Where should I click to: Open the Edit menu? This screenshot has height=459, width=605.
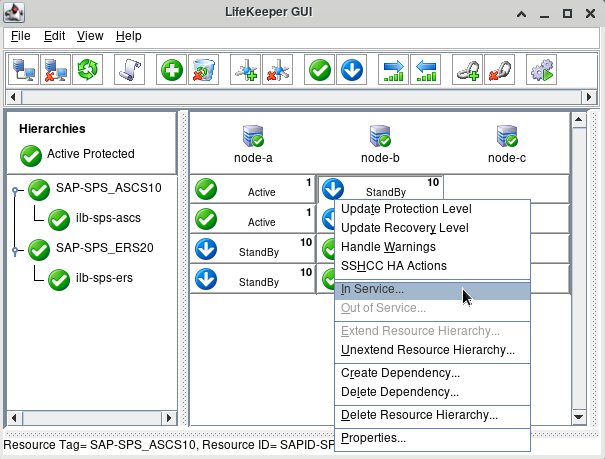point(54,36)
